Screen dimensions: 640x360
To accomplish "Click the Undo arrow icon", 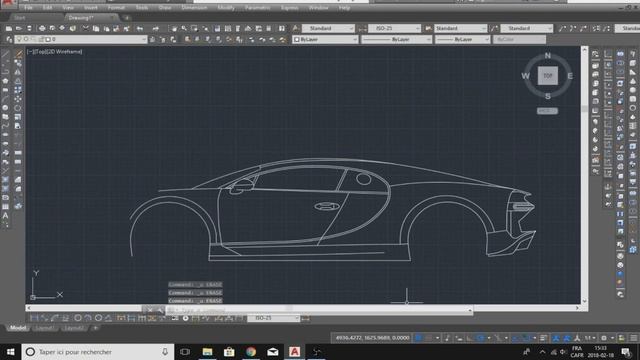I will (x=140, y=29).
